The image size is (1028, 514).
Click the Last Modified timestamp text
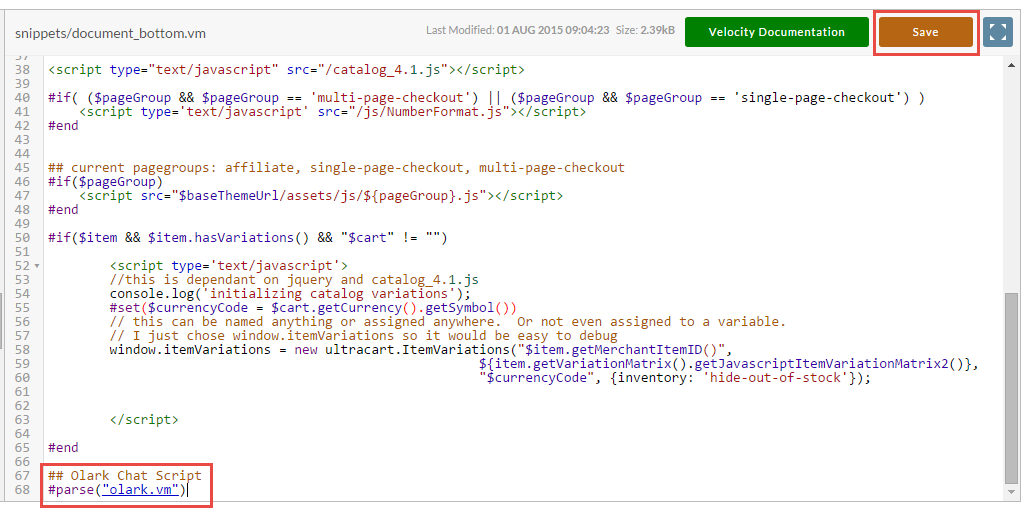518,30
